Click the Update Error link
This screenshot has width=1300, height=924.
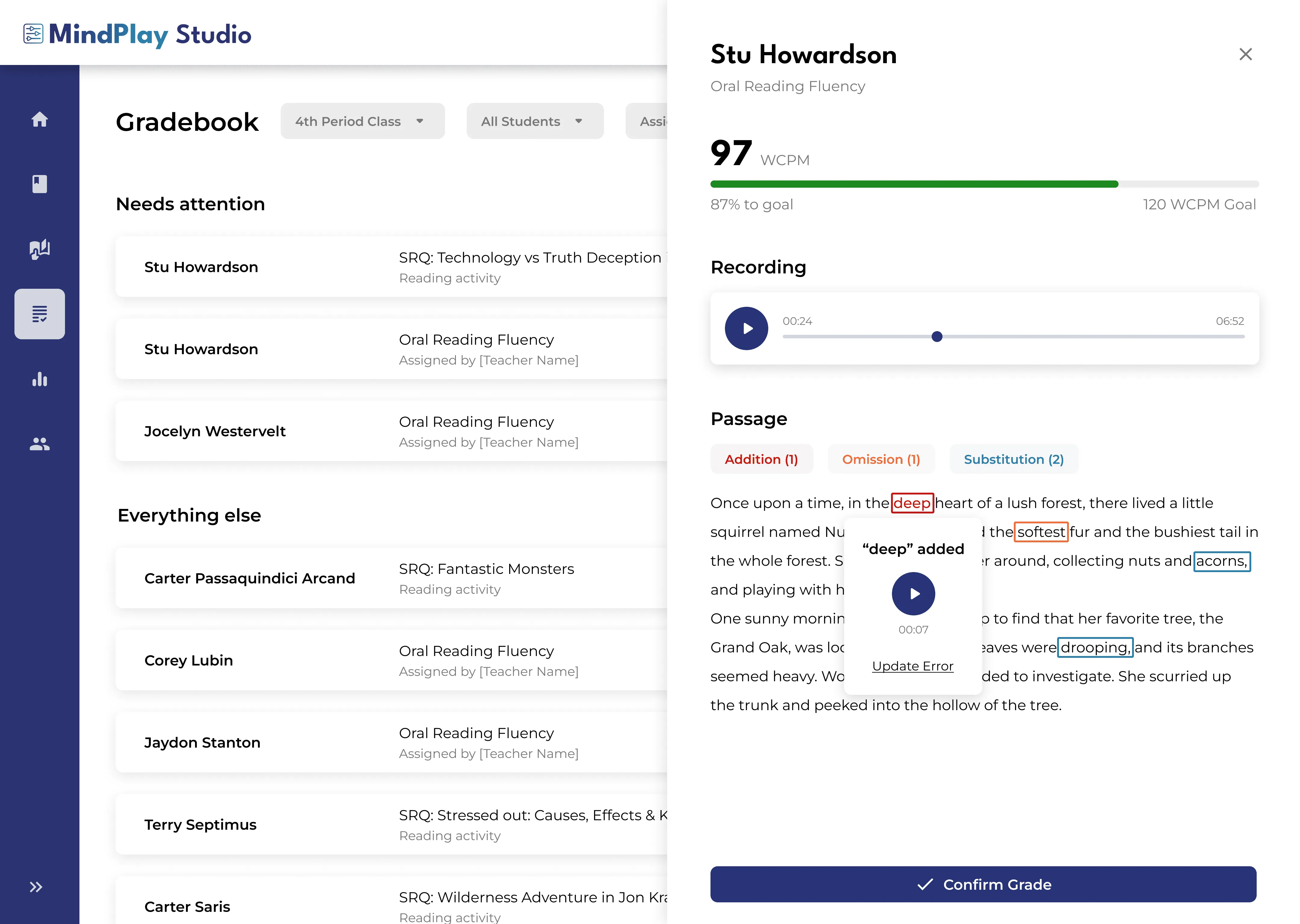click(x=912, y=666)
